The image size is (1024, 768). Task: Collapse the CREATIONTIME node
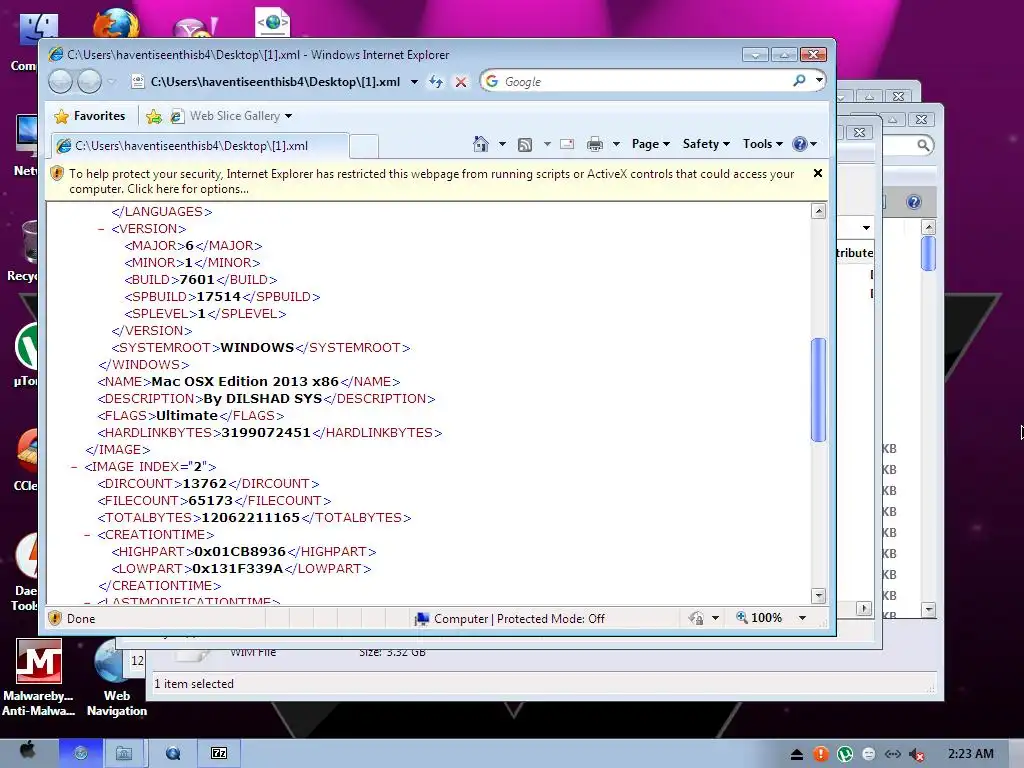pos(87,535)
